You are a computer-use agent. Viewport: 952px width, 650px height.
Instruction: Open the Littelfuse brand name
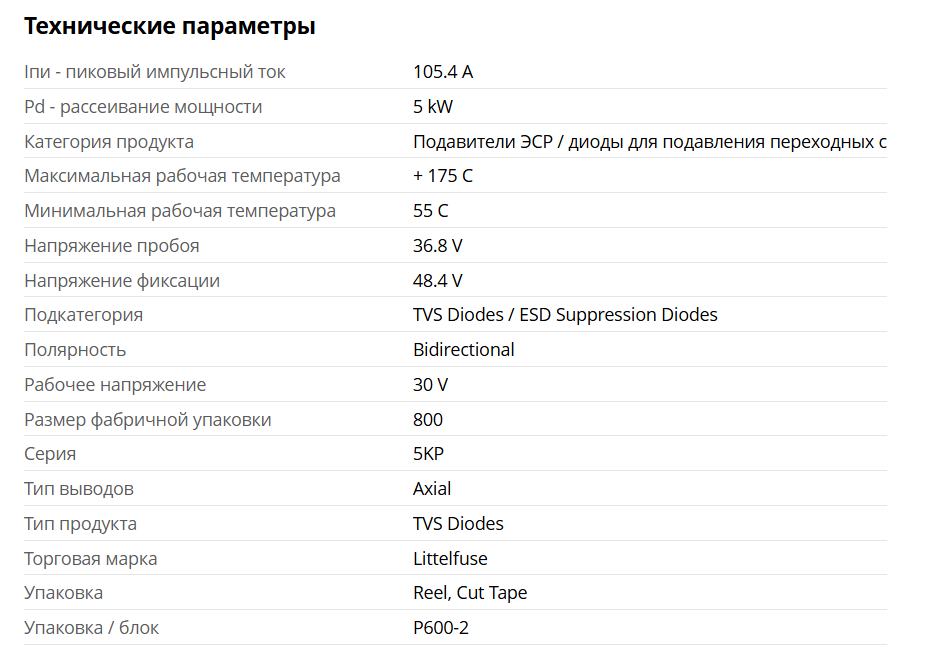coord(450,559)
